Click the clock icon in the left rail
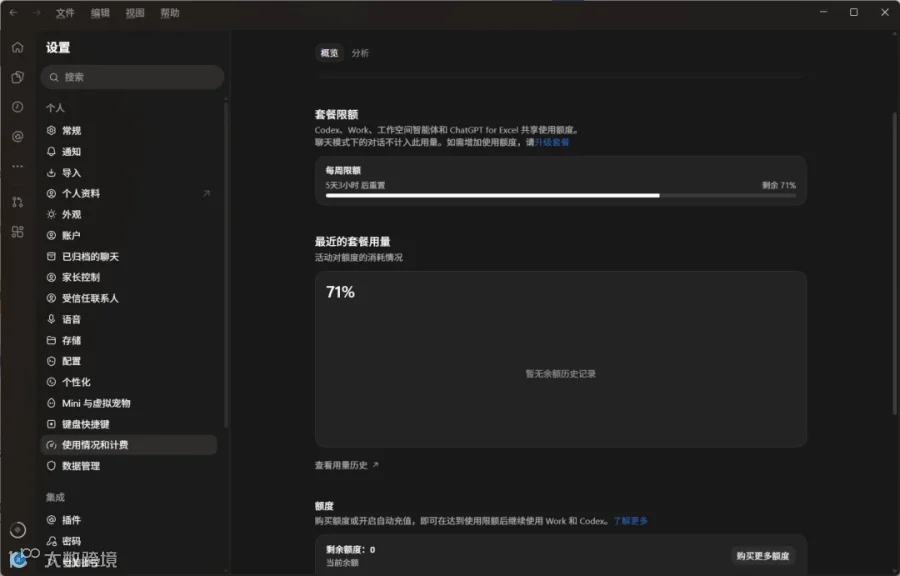Viewport: 900px width, 576px height. point(18,107)
